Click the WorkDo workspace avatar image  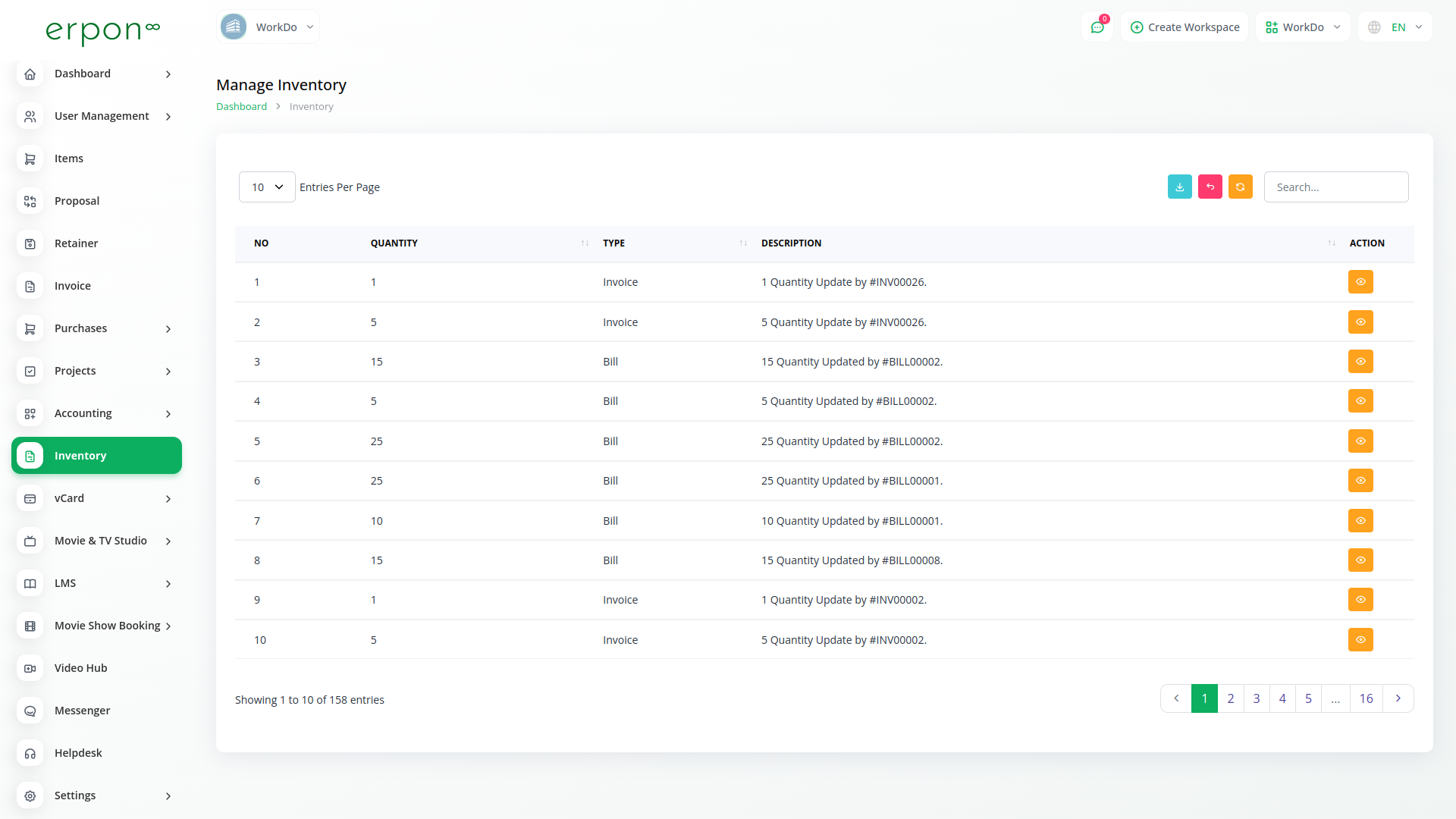click(234, 27)
